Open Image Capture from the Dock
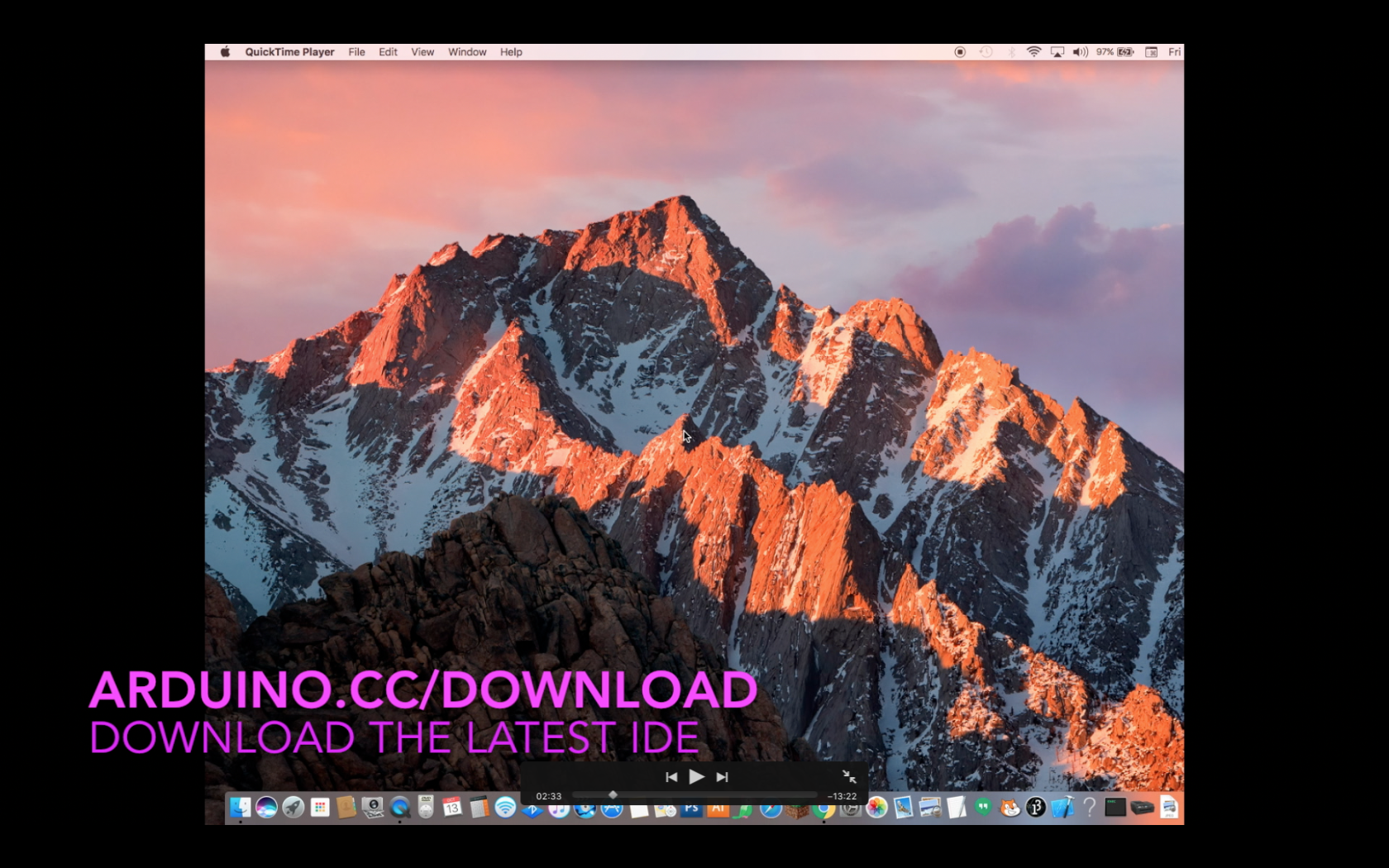Viewport: 1389px width, 868px height. tap(373, 808)
